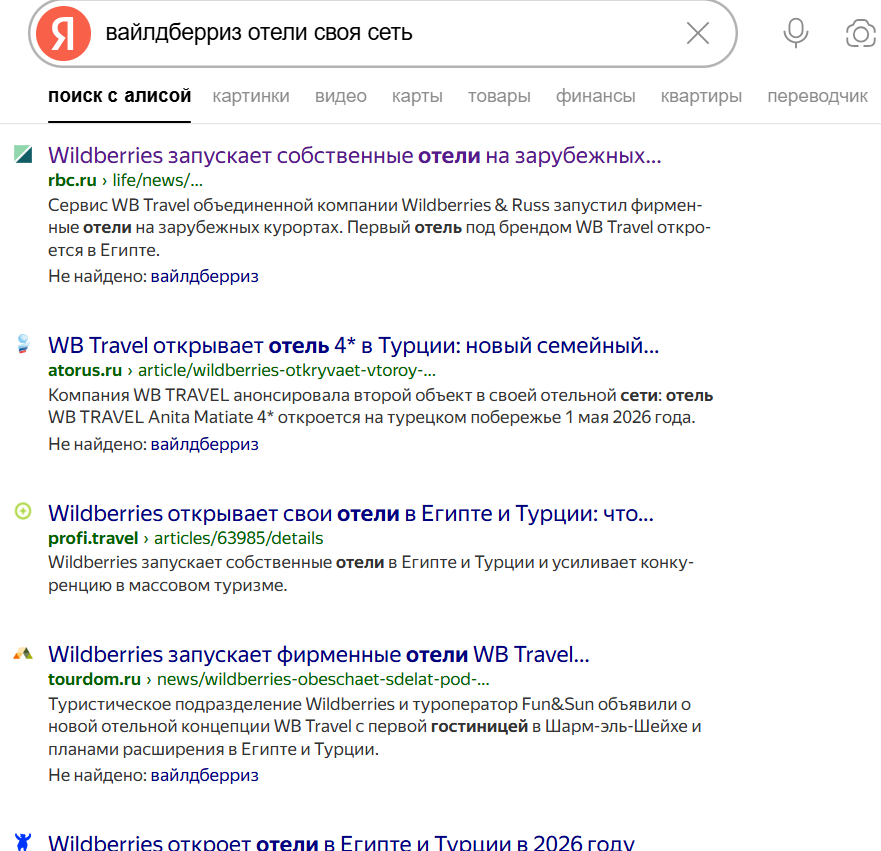
Task: Click the red Yandex logo icon
Action: 63,34
